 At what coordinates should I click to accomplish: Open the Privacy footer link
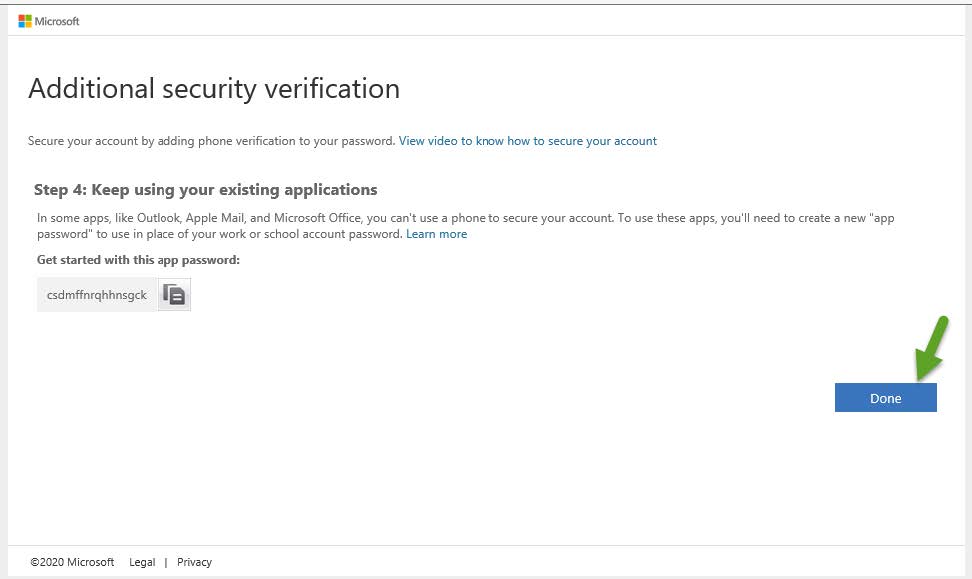click(194, 562)
